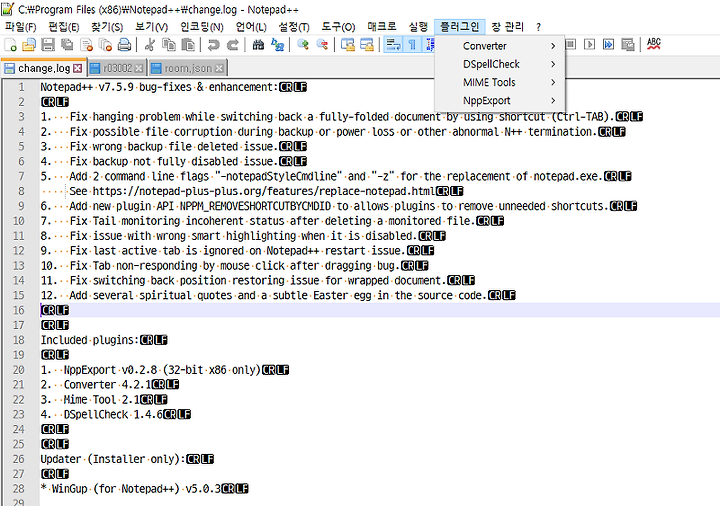Click the Zoom Out magnifier icon
Image resolution: width=720 pixels, height=506 pixels.
[x=322, y=45]
